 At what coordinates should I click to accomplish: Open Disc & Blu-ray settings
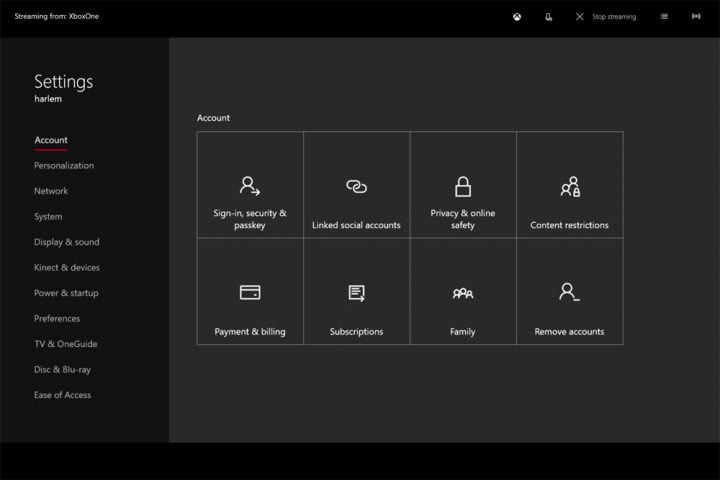coord(62,370)
